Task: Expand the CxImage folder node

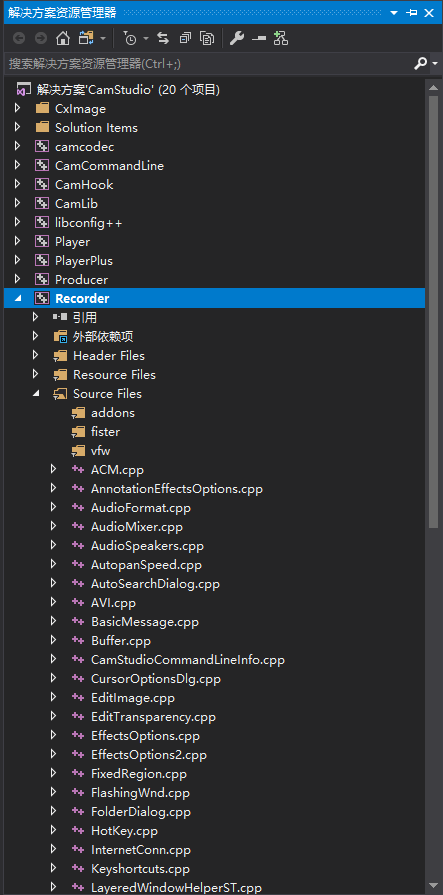Action: tap(17, 108)
